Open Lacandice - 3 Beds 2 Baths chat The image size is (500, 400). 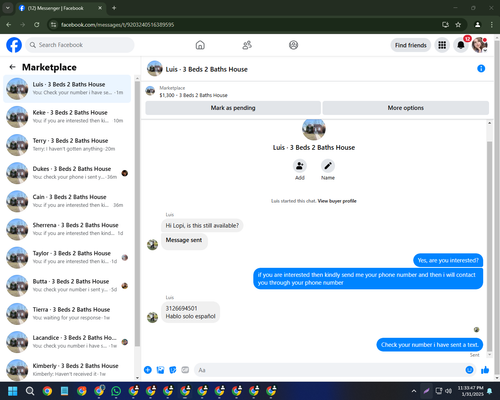(x=67, y=342)
